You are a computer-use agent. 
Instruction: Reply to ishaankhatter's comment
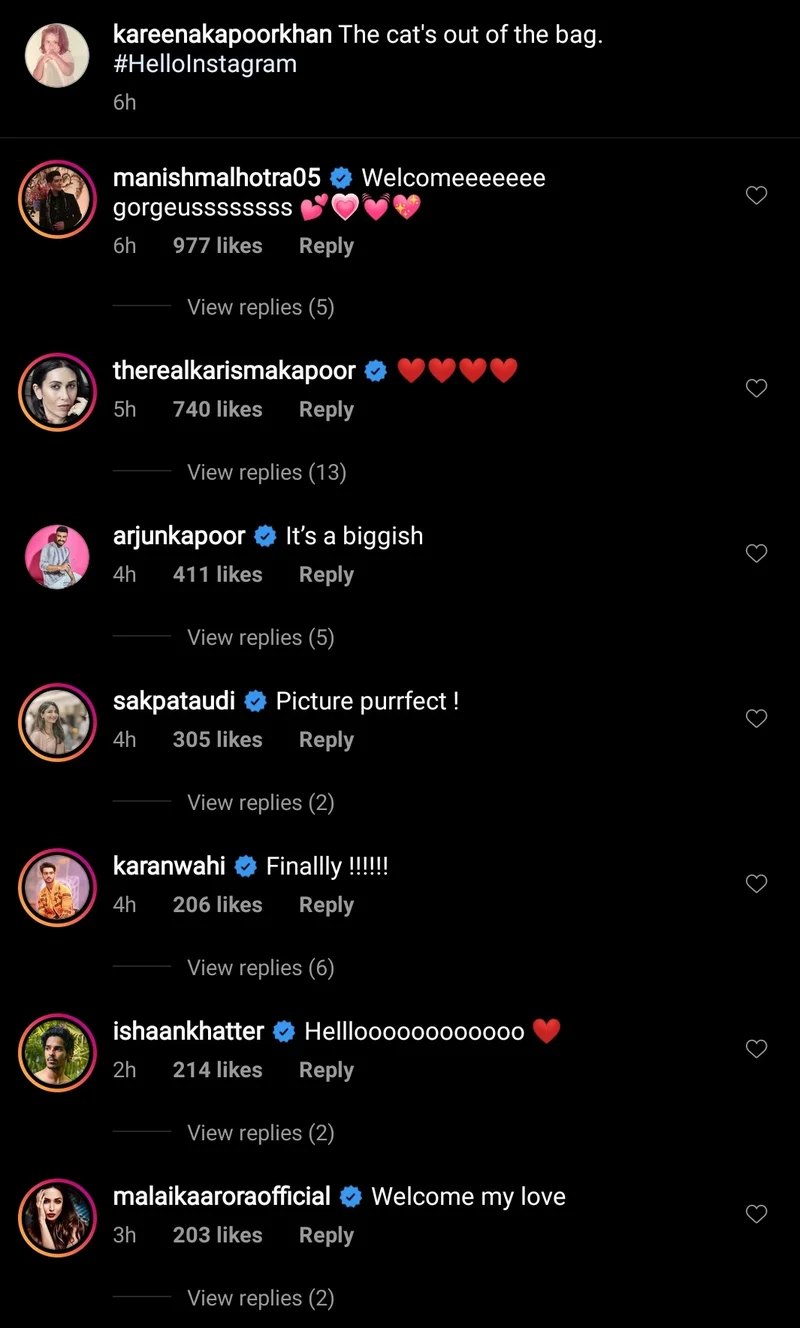click(x=326, y=1070)
